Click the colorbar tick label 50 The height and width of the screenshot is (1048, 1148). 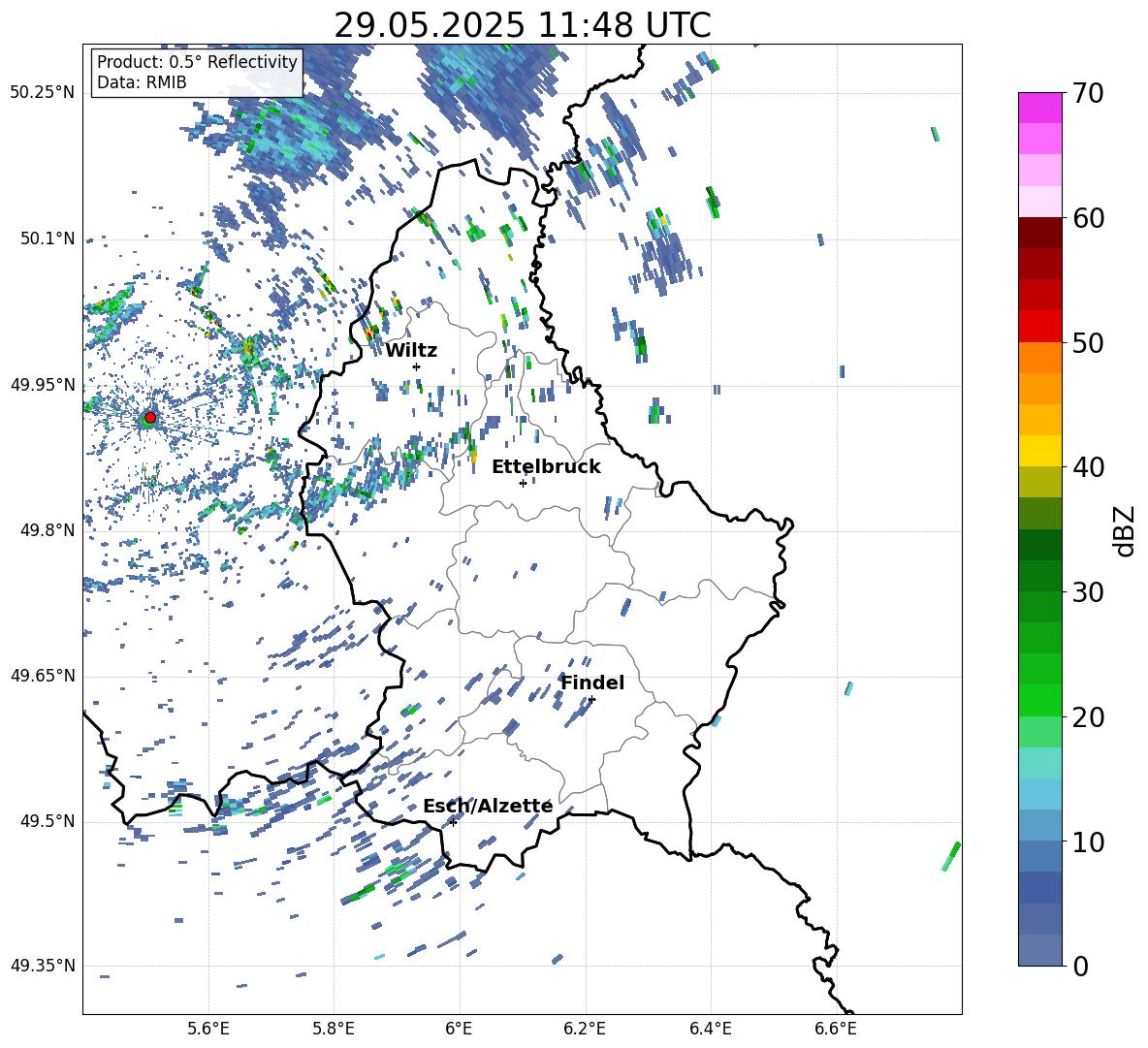click(1088, 343)
